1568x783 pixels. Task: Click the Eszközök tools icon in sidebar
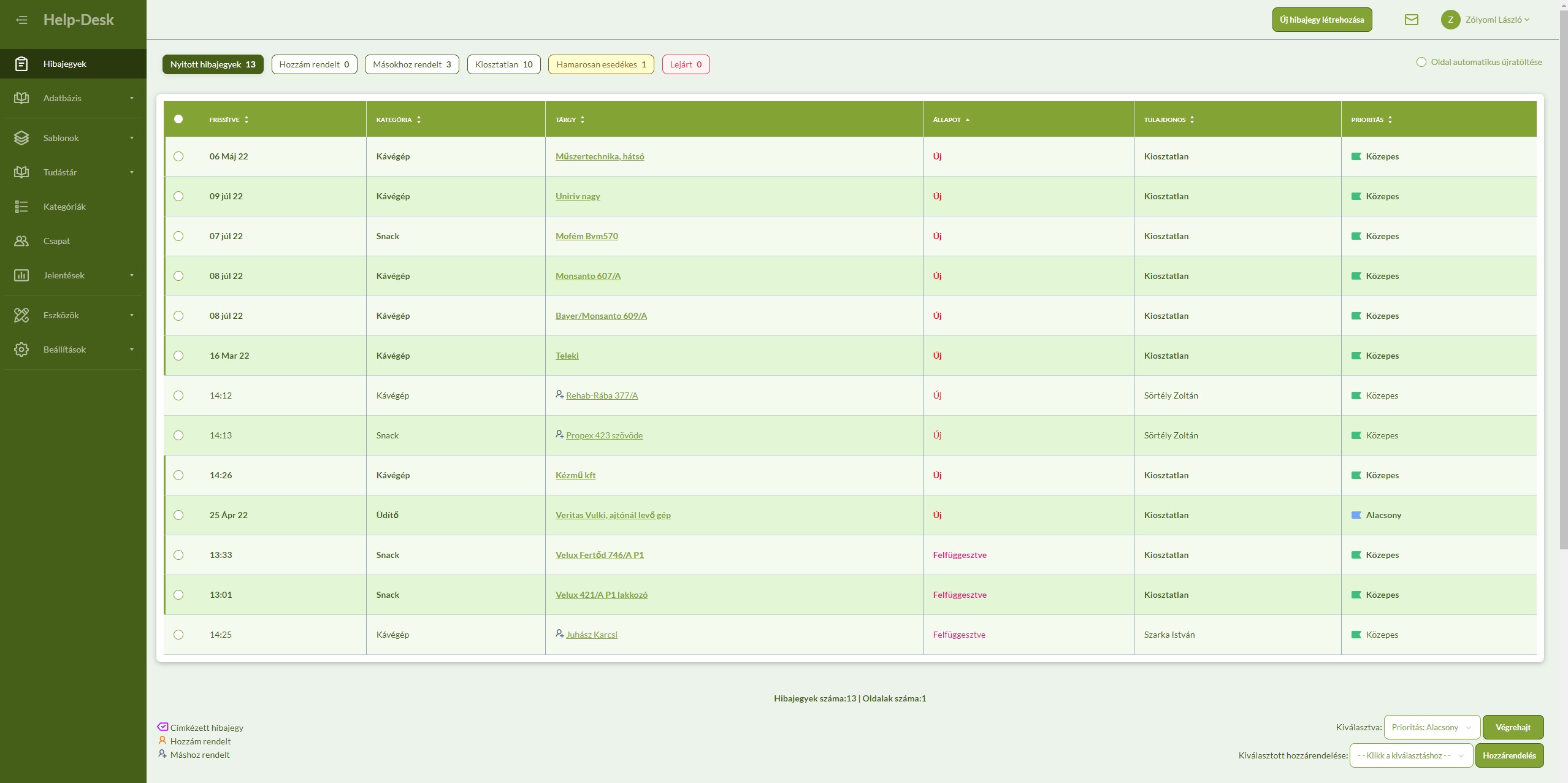coord(21,315)
